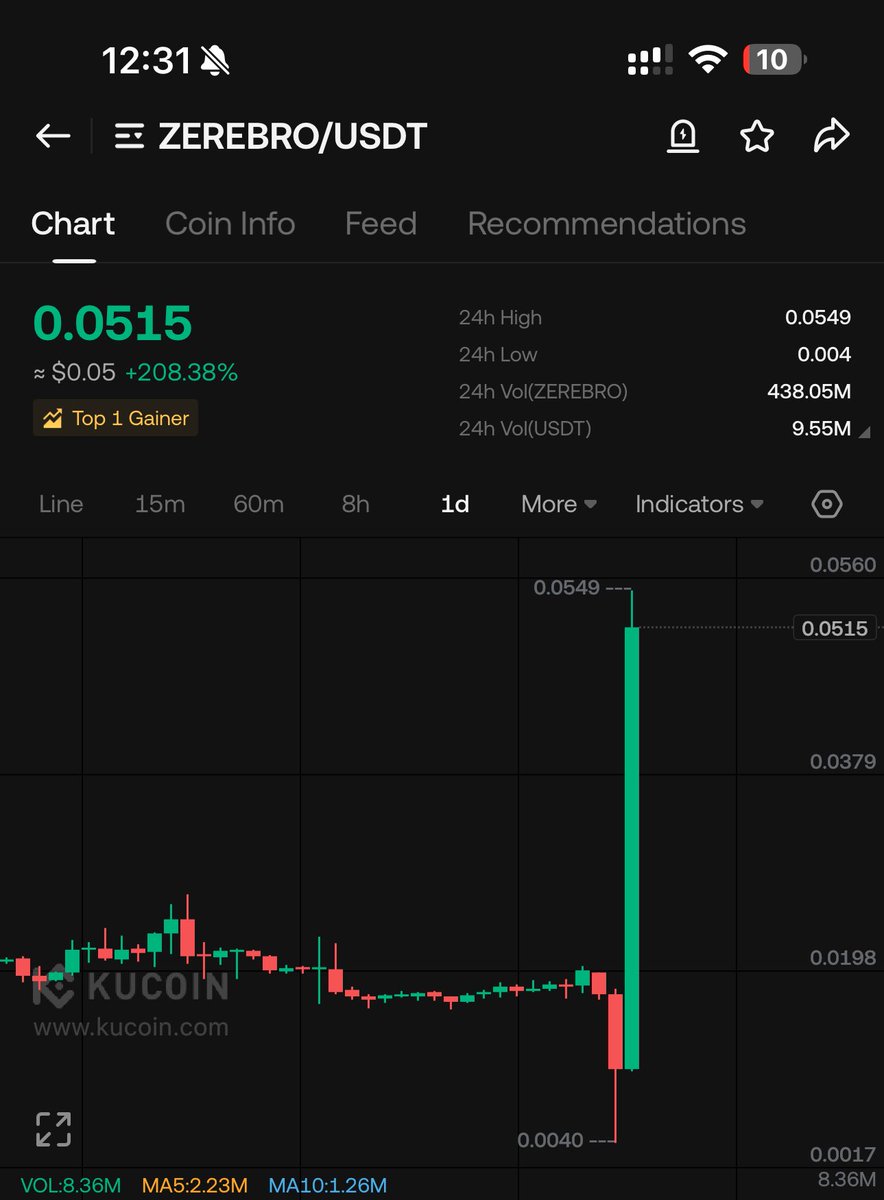Tap the back arrow to exit the chart
Viewport: 884px width, 1200px height.
pos(52,136)
